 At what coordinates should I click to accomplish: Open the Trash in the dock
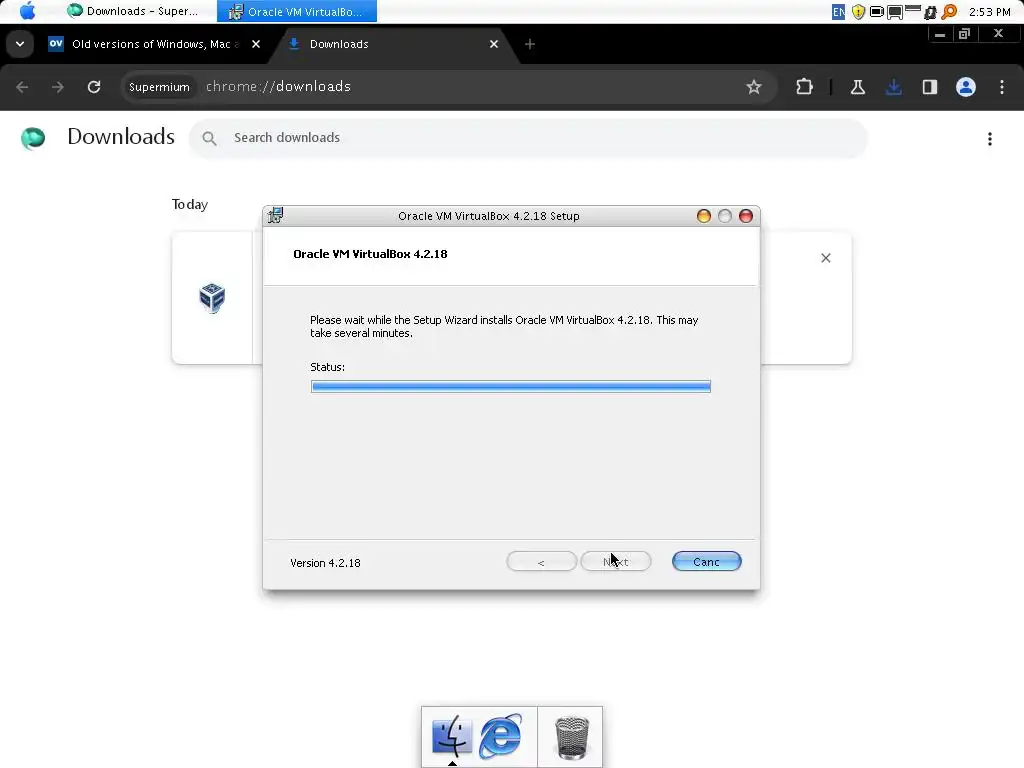pos(571,738)
